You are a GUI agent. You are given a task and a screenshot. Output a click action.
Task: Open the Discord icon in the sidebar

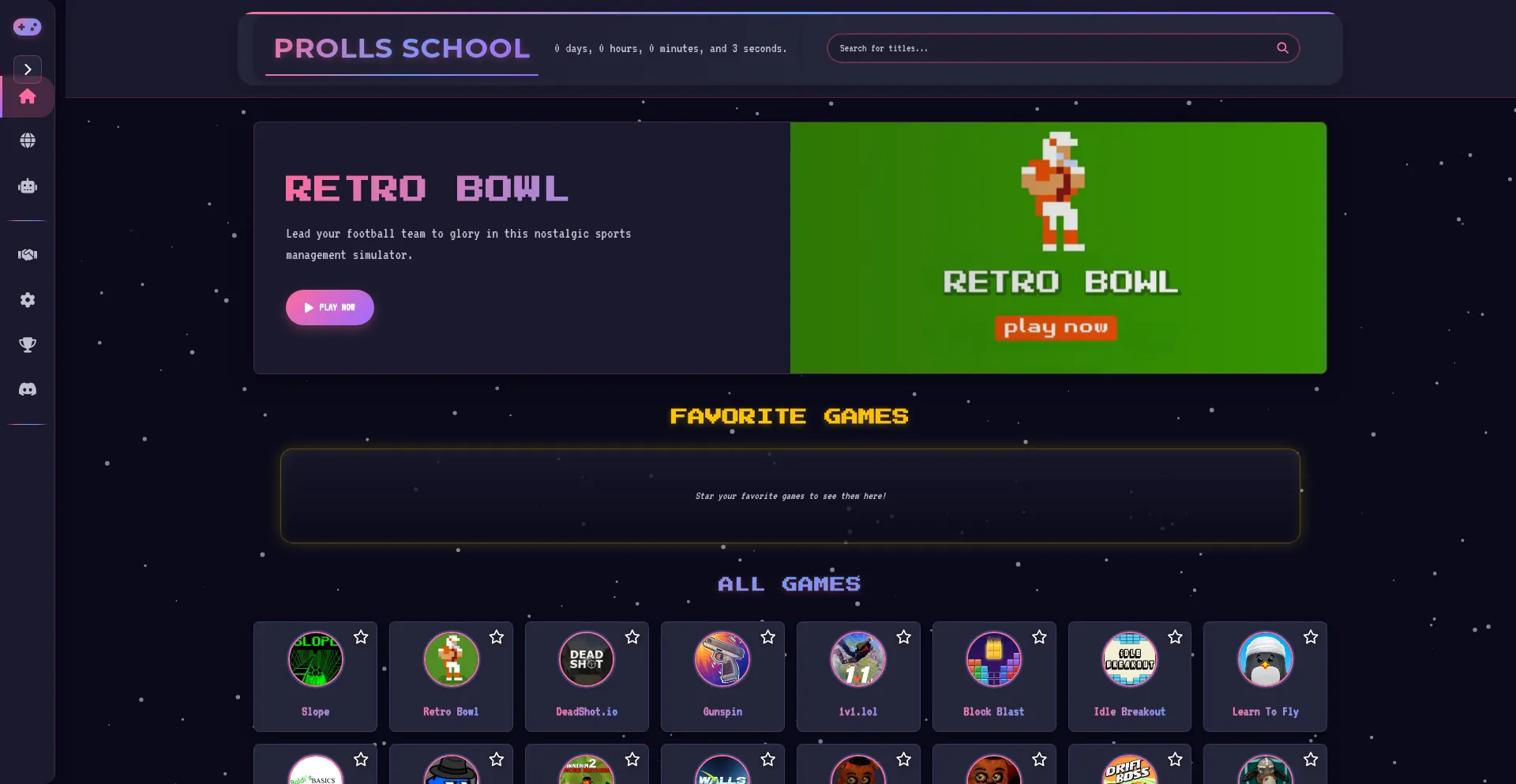(x=28, y=389)
